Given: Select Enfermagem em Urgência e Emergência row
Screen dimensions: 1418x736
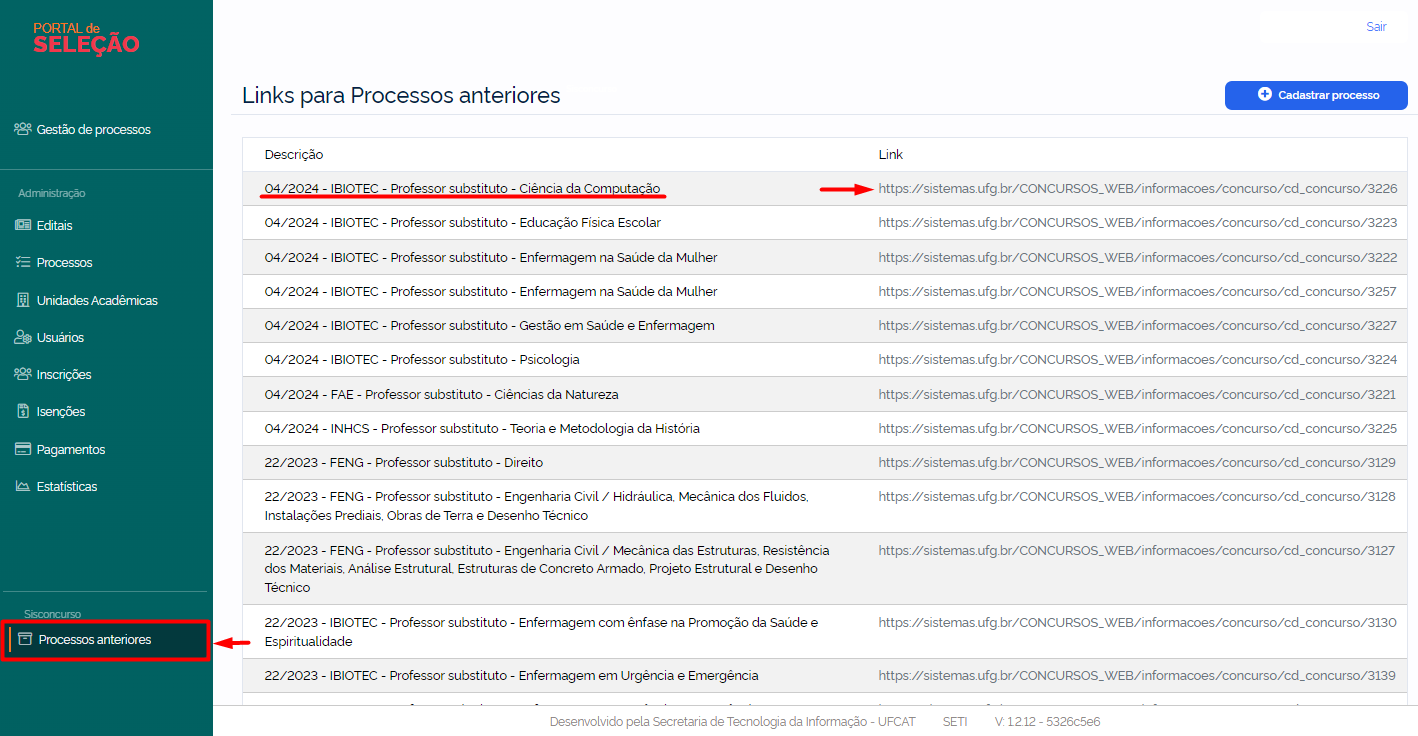Looking at the screenshot, I should (825, 676).
